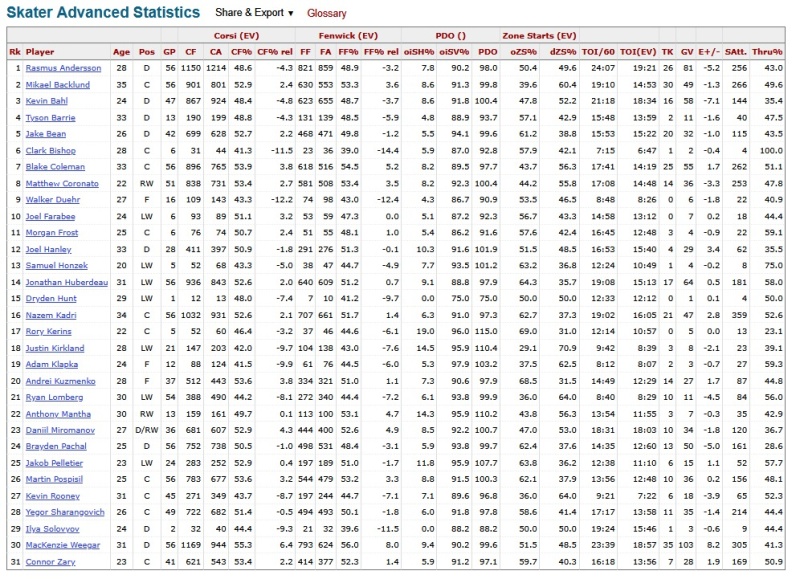Viewport: 800px width, 579px height.
Task: Open Kevin Rooney player link
Action: coord(53,496)
